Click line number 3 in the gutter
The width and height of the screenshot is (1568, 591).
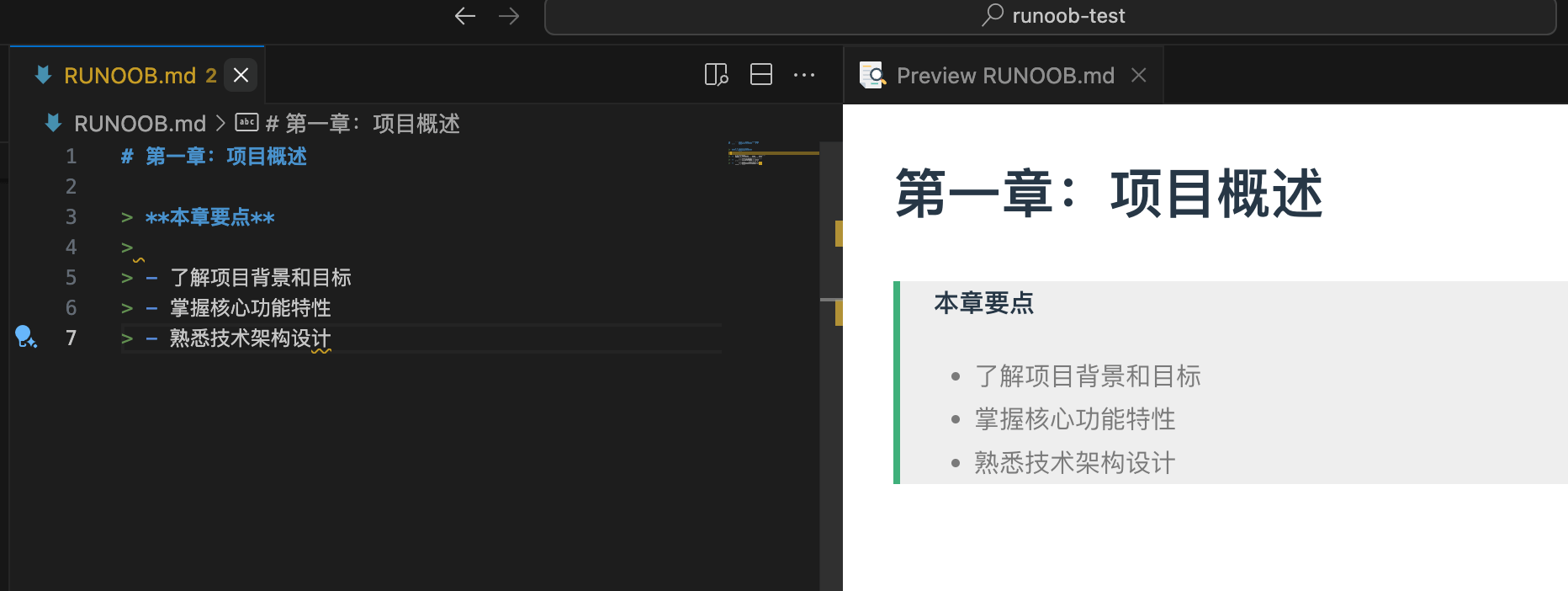[x=71, y=217]
